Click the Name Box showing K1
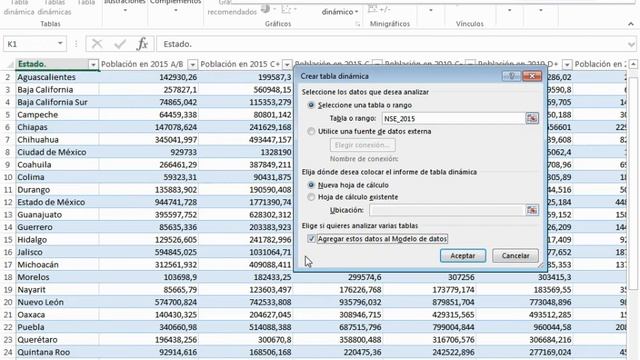 [x=29, y=44]
